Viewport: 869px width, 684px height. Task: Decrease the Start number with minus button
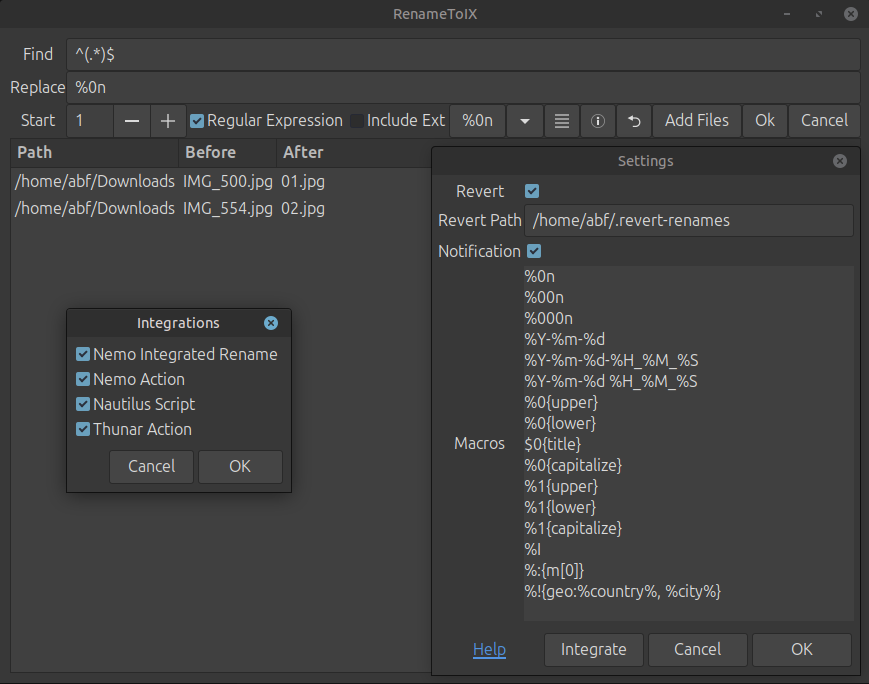pos(132,121)
